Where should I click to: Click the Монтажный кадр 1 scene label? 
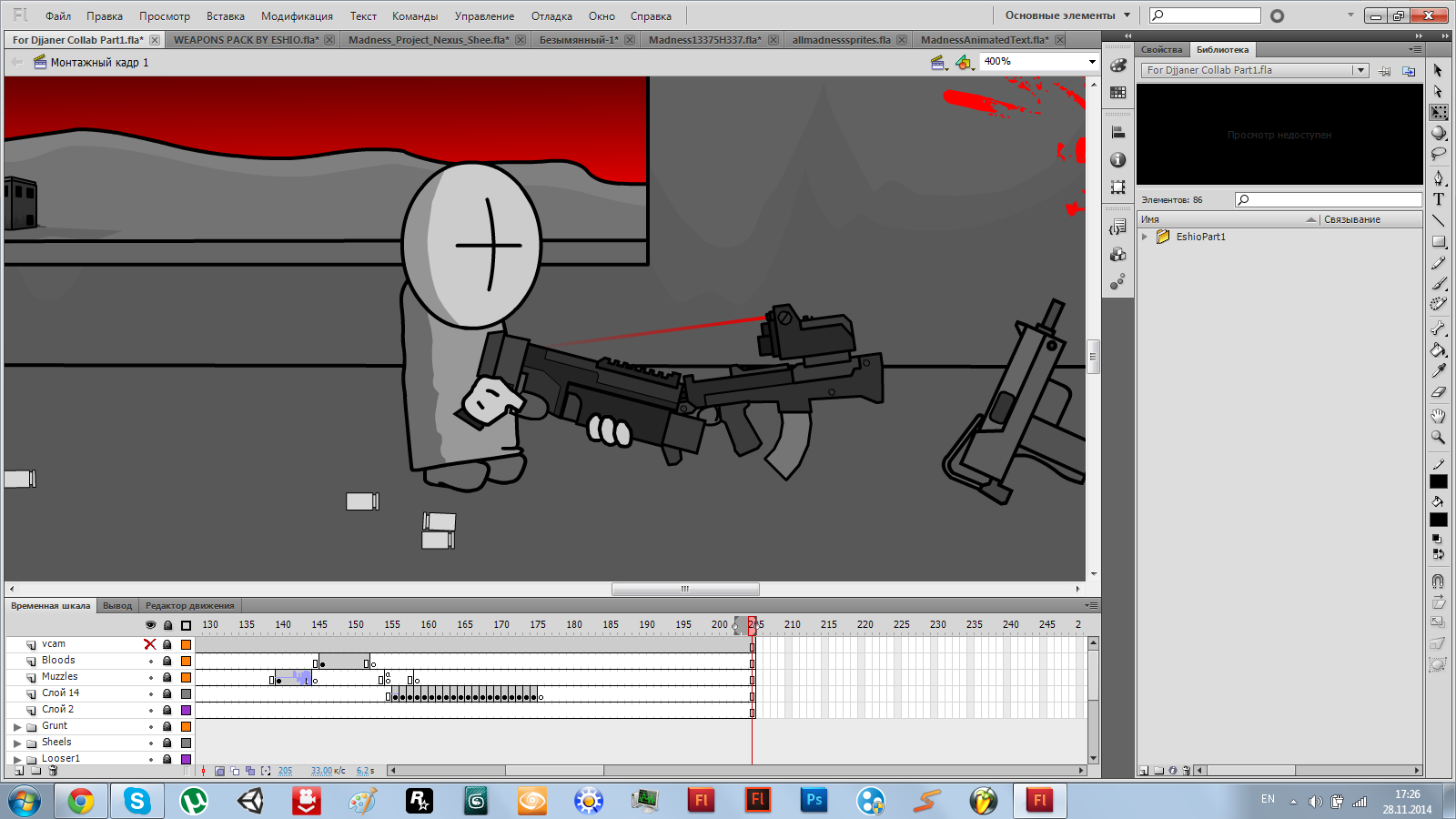(x=99, y=63)
